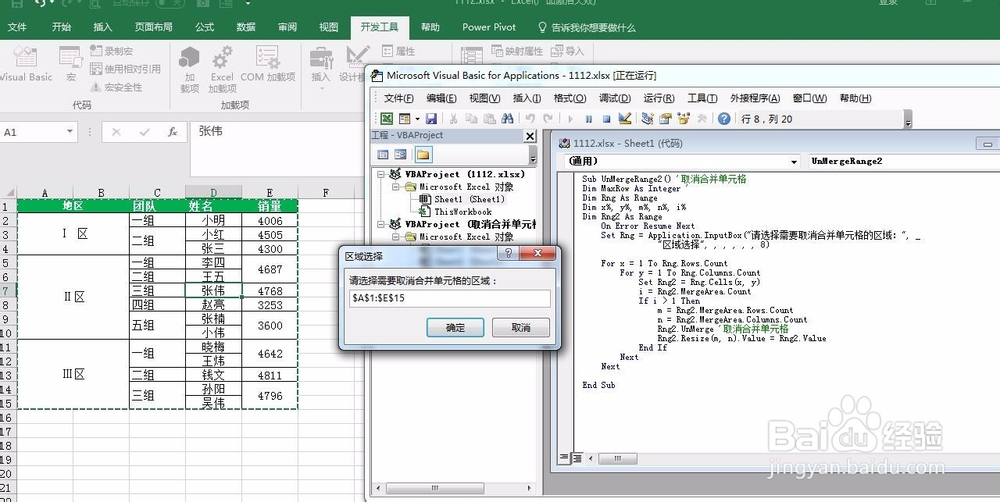The image size is (1000, 502).
Task: Click 录制宏 in Excel ribbon
Action: click(112, 51)
